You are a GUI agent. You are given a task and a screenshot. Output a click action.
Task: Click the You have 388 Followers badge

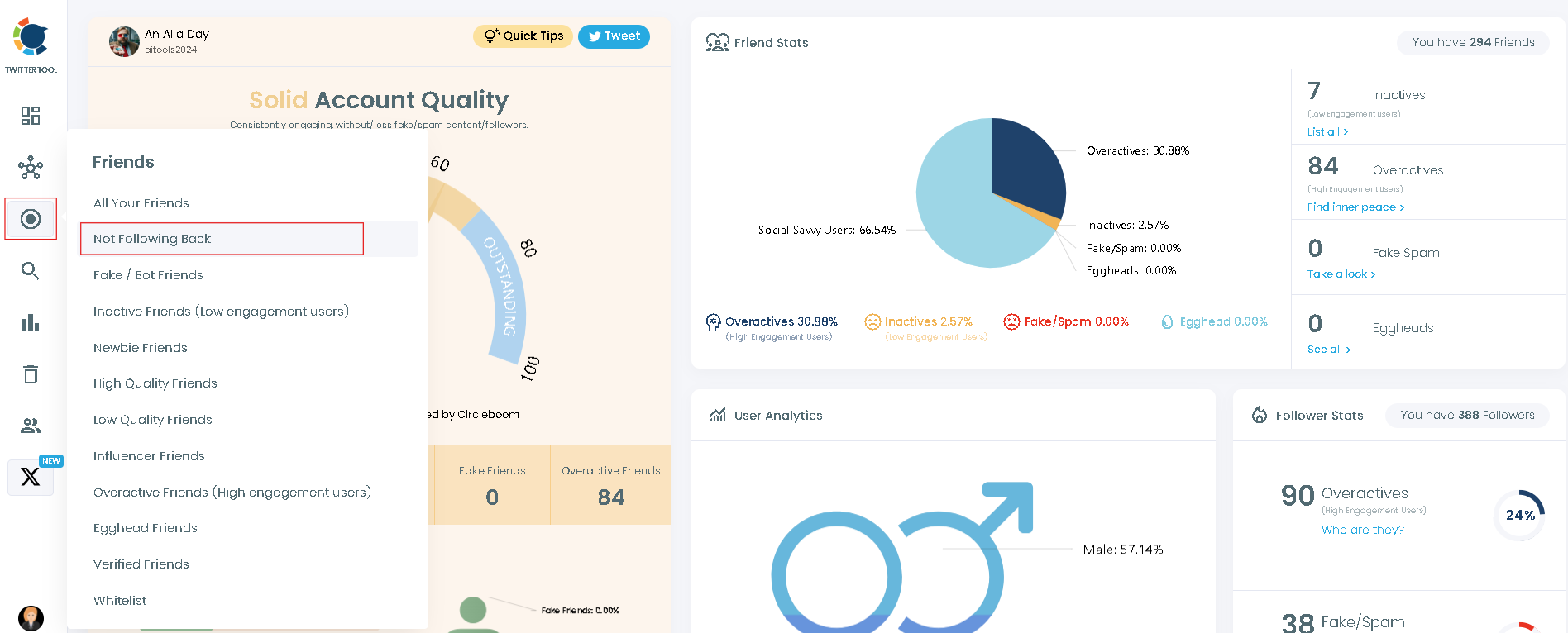point(1467,415)
